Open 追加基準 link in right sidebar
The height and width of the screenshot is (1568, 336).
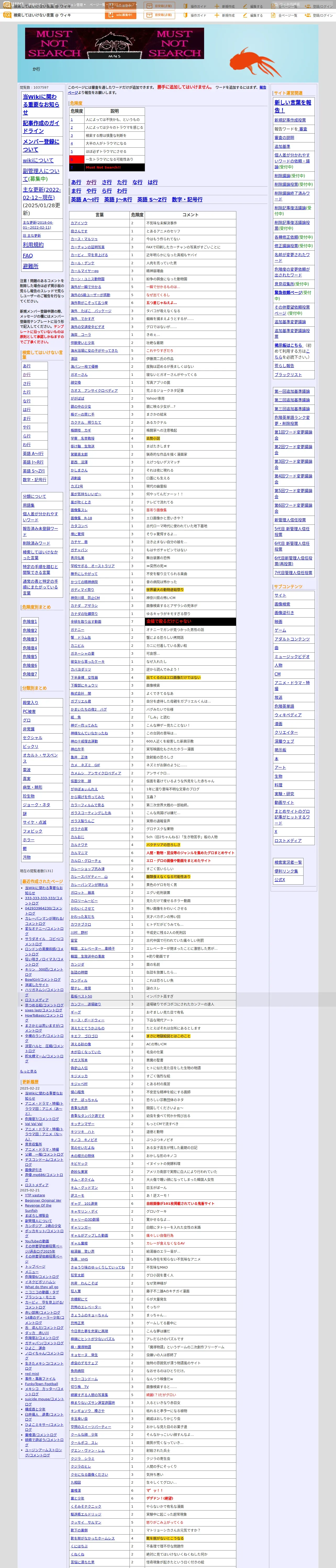tap(282, 146)
